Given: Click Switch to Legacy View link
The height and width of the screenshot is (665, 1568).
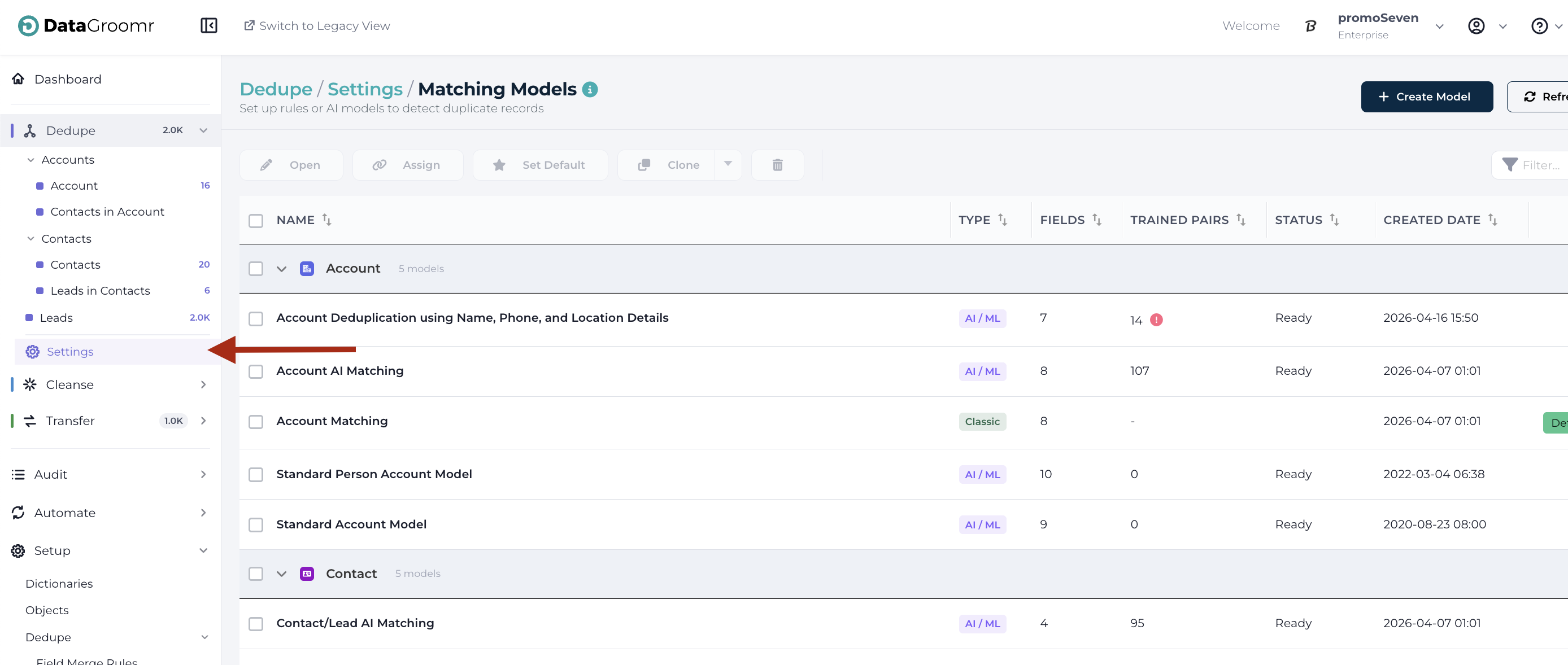Looking at the screenshot, I should point(316,25).
